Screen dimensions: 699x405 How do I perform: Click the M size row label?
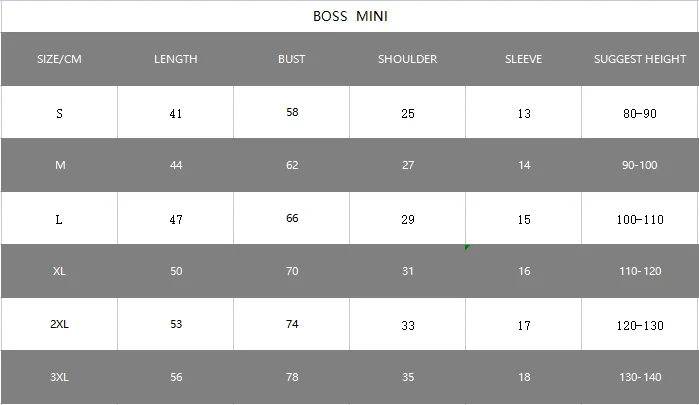[x=59, y=165]
